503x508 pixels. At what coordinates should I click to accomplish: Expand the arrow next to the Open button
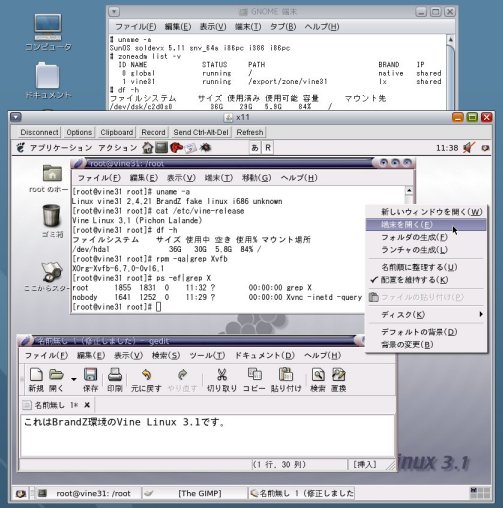click(x=73, y=379)
